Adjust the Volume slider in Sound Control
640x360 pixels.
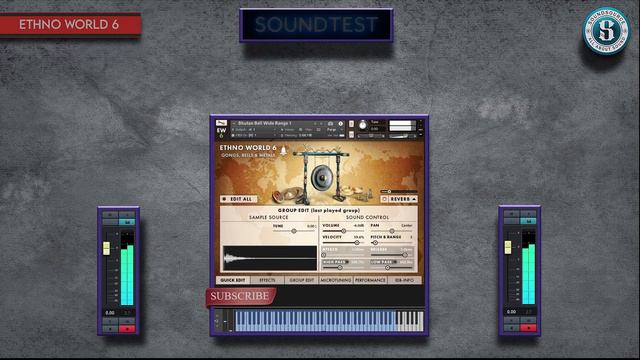(x=343, y=231)
